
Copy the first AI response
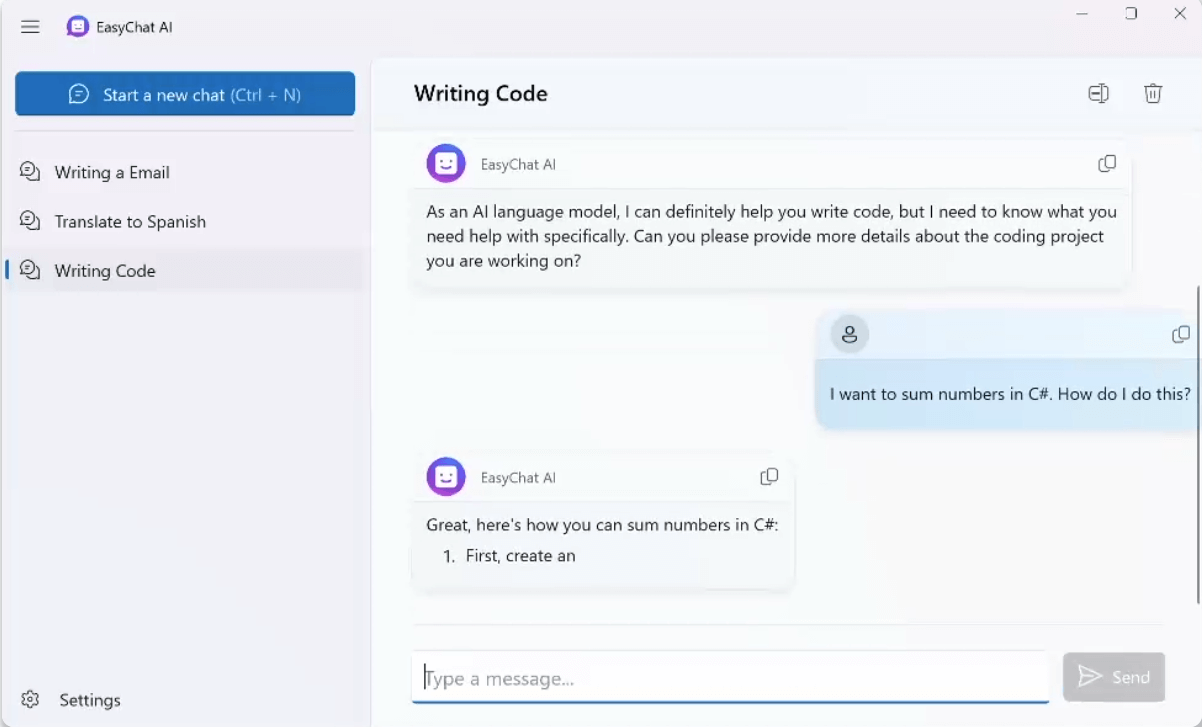point(1107,164)
